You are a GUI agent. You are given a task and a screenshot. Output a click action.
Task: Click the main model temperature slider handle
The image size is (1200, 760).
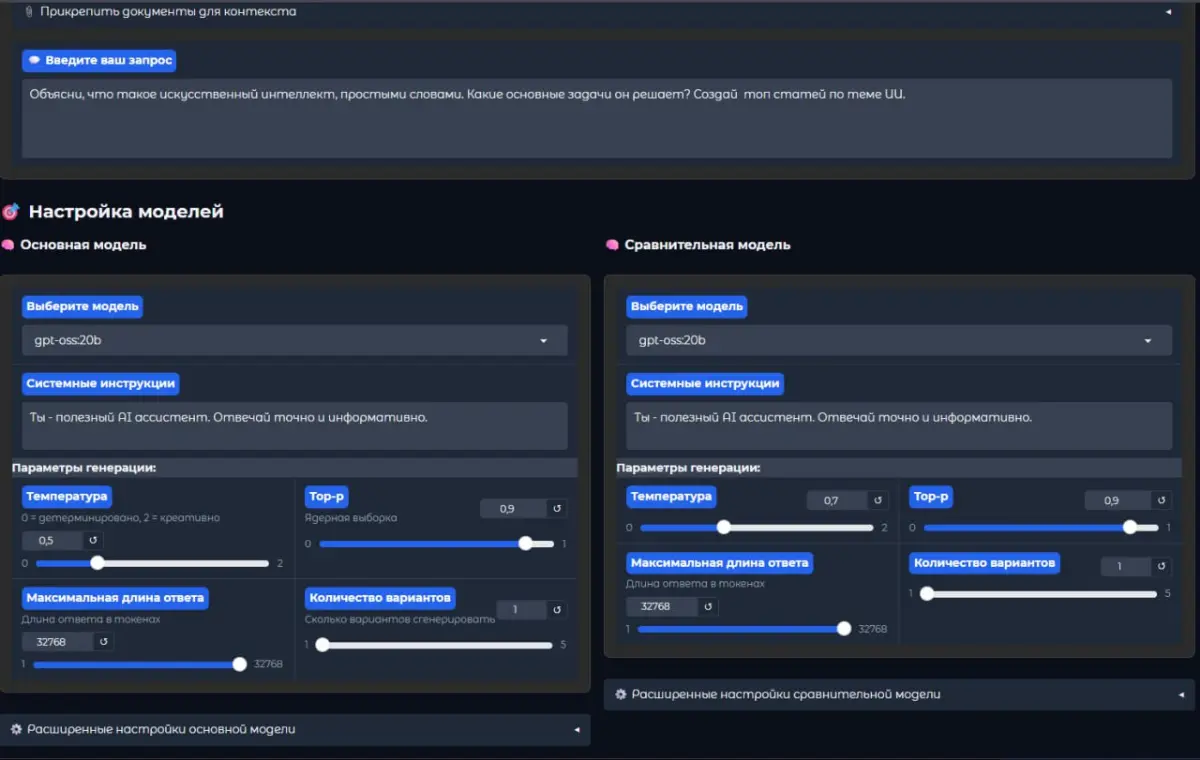[x=96, y=563]
